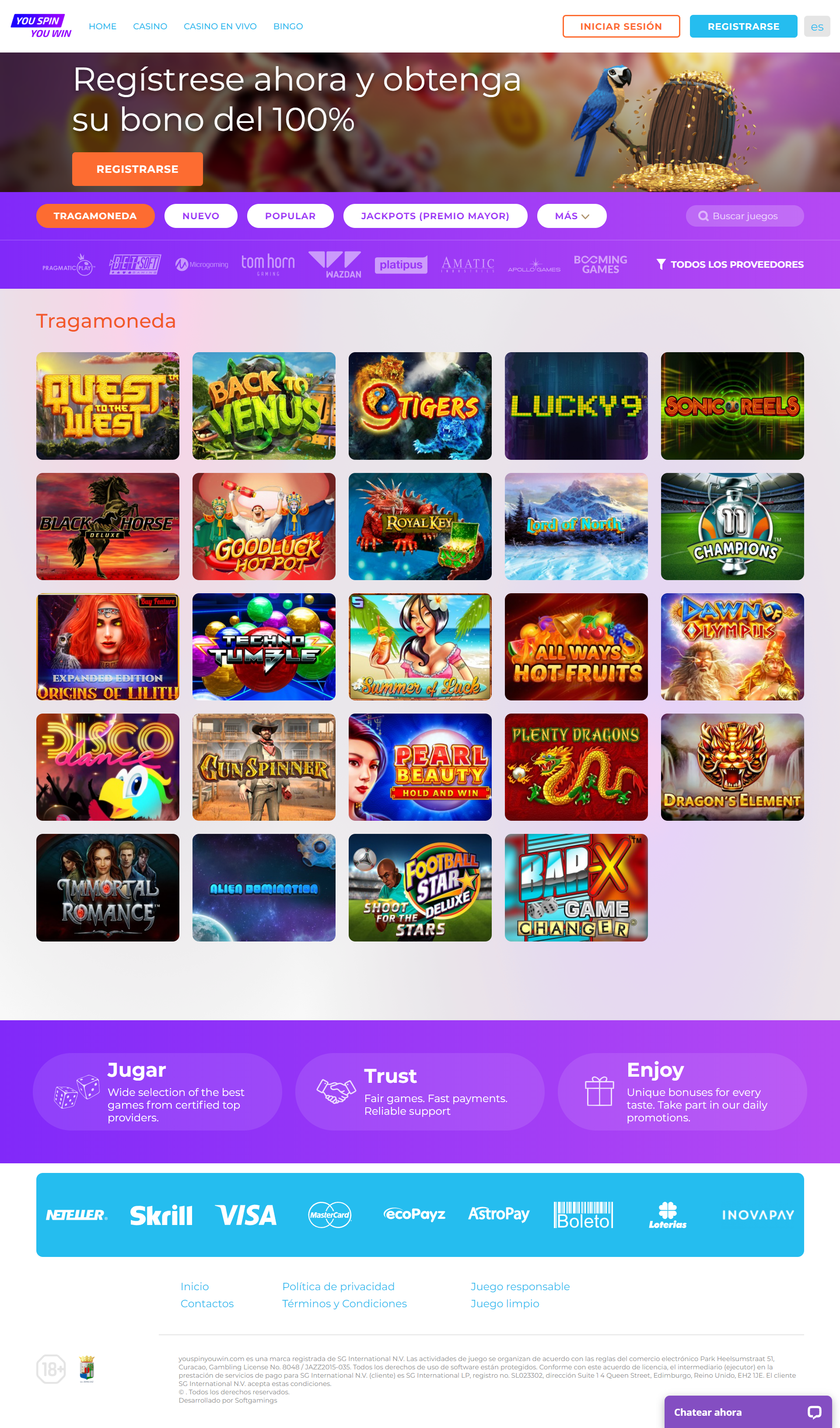
Task: Filter by Microgaming provider logo
Action: (201, 264)
